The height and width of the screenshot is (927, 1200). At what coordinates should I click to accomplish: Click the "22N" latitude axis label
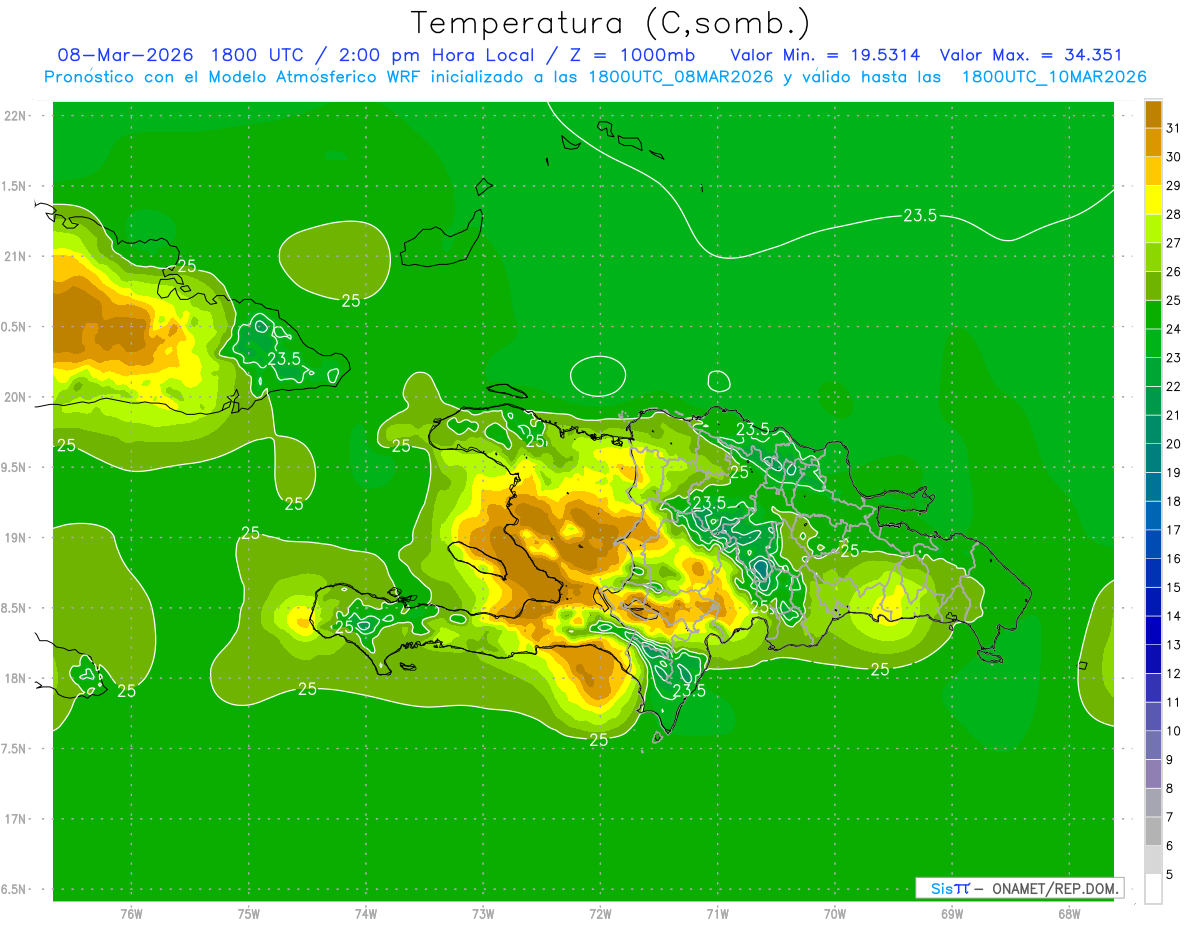16,116
